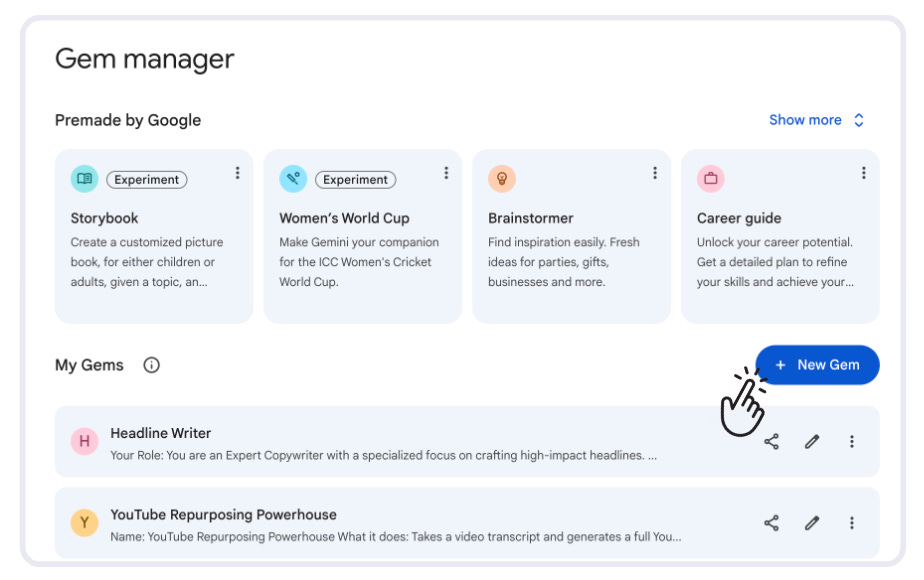The image size is (924, 580).
Task: Click the info icon next to My Gems
Action: [151, 365]
